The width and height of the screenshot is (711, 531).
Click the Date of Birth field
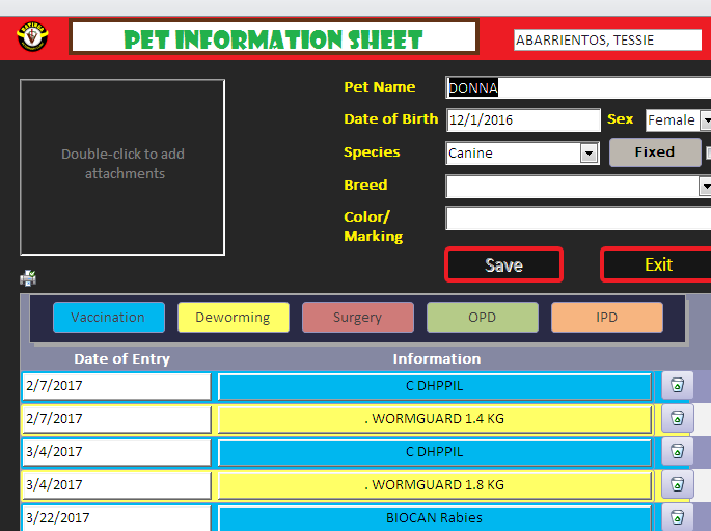[x=522, y=120]
